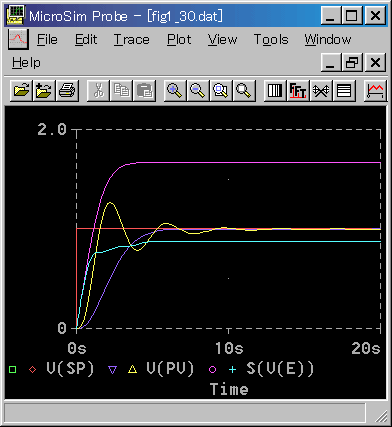Restore the inner fig1_30.dat document window

click(x=352, y=62)
